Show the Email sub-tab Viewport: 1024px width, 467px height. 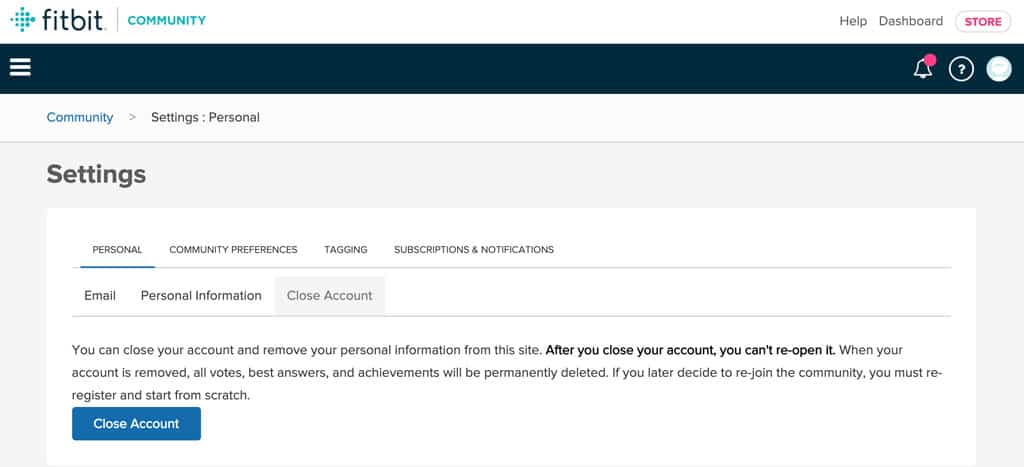pyautogui.click(x=100, y=295)
